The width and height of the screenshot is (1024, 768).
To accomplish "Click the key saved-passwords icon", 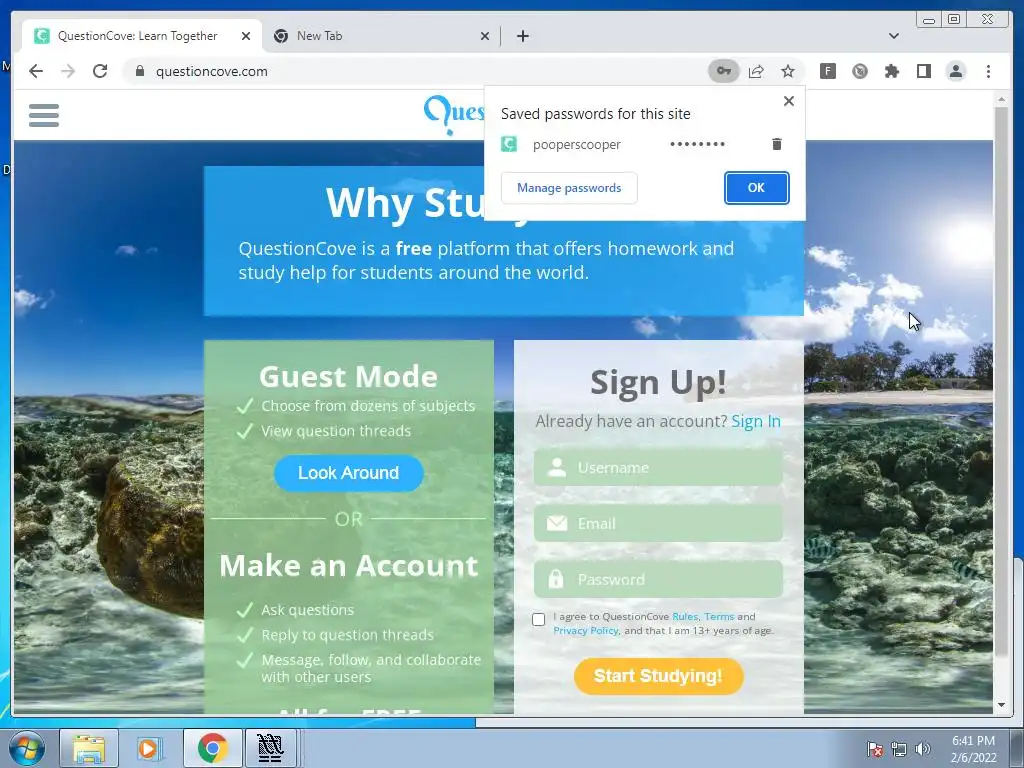I will pyautogui.click(x=724, y=71).
